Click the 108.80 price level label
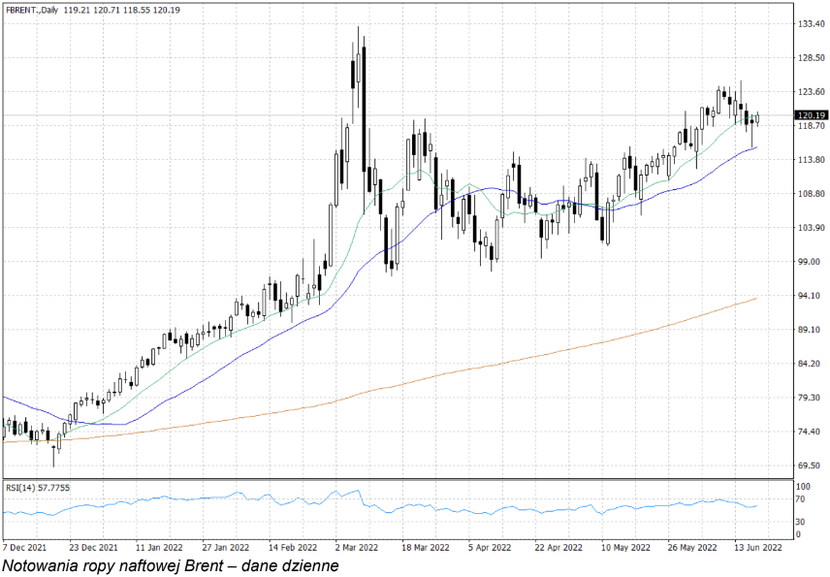The image size is (830, 577). (x=808, y=194)
